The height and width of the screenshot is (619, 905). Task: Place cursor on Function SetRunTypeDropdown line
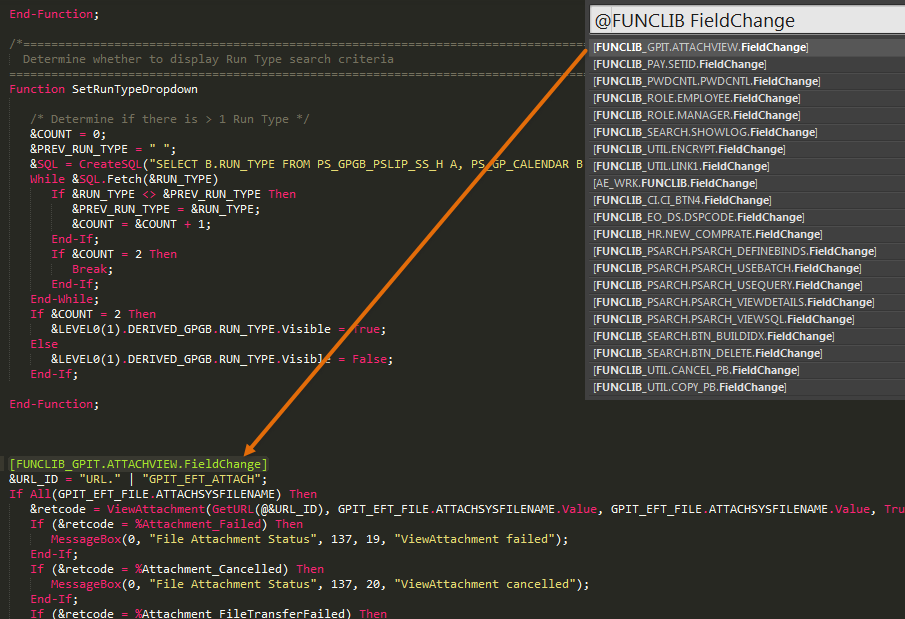pyautogui.click(x=103, y=89)
